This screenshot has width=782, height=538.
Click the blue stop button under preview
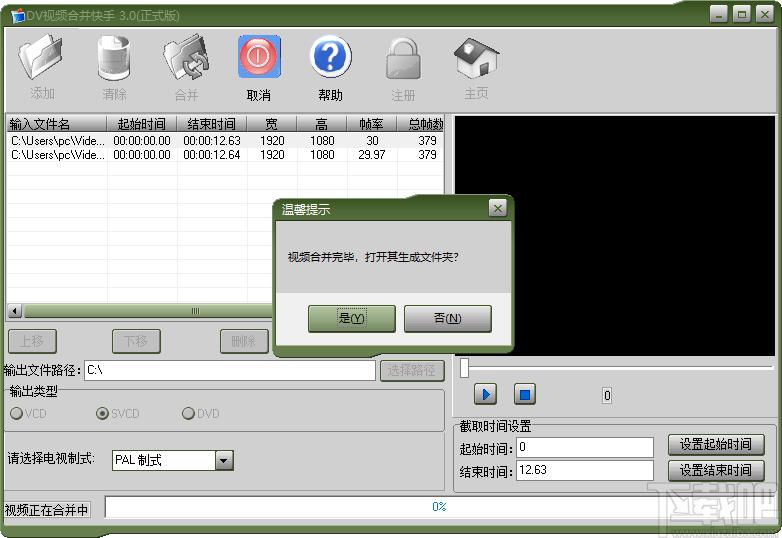pos(525,394)
